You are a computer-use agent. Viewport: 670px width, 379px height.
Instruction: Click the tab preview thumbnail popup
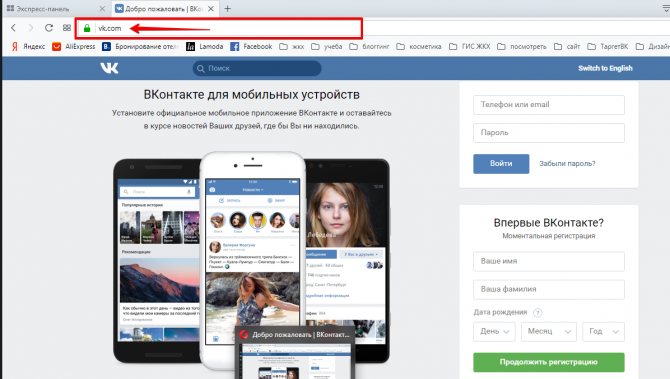click(x=295, y=353)
